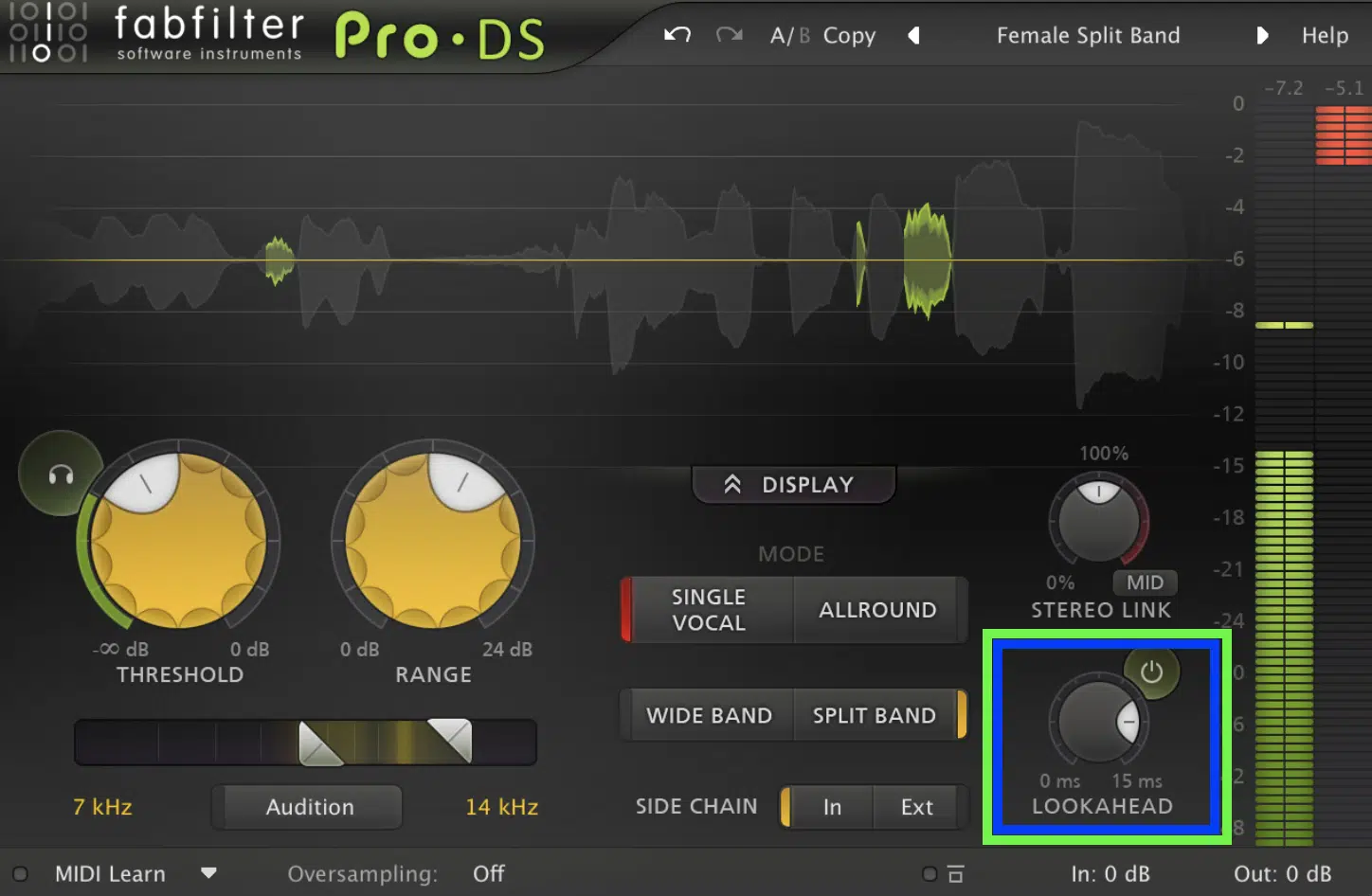The height and width of the screenshot is (896, 1372).
Task: Toggle headphone audition of sidechain
Action: (x=61, y=474)
